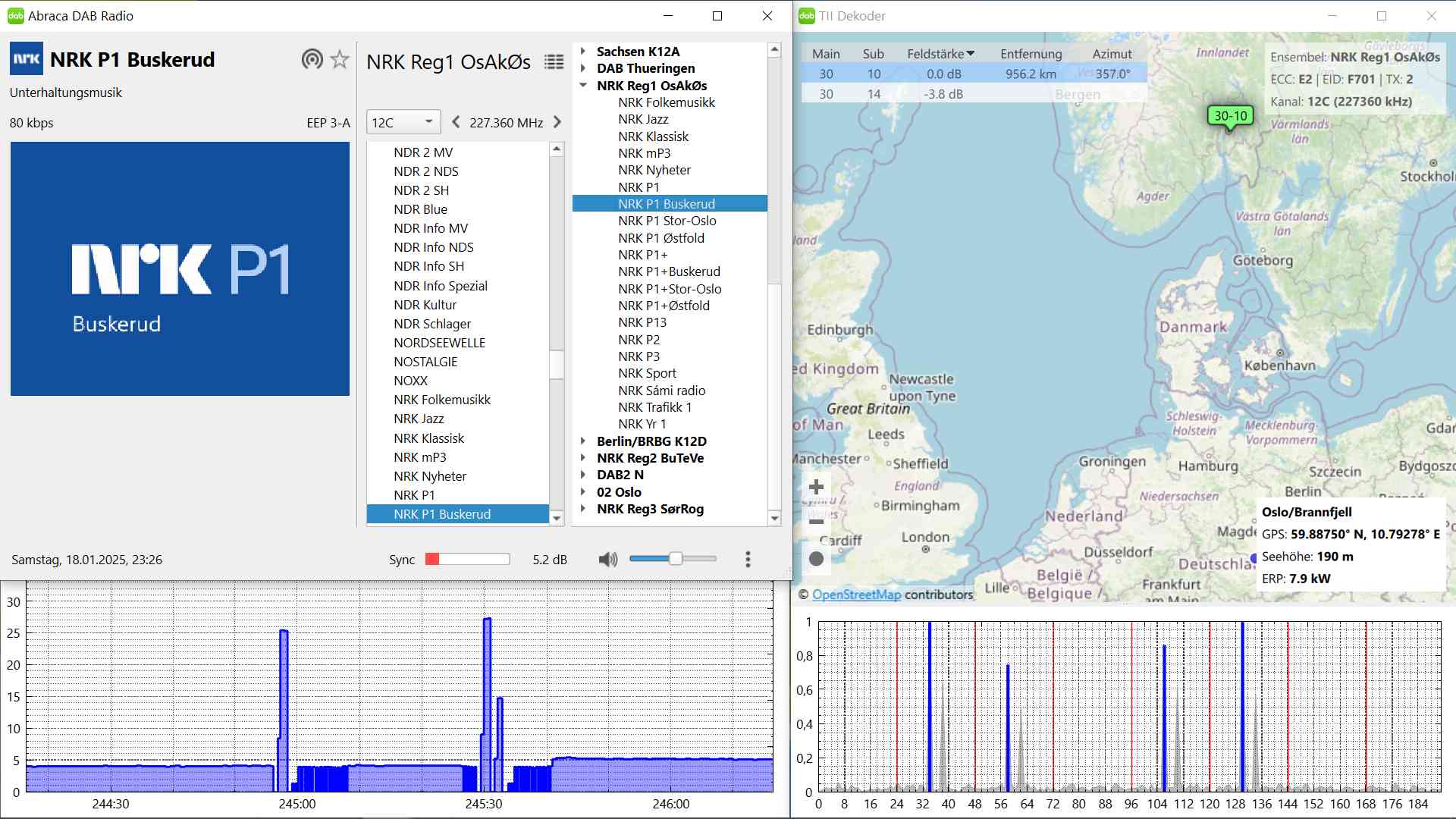The width and height of the screenshot is (1456, 819).
Task: Tune to next frequency with right arrow
Action: point(557,122)
